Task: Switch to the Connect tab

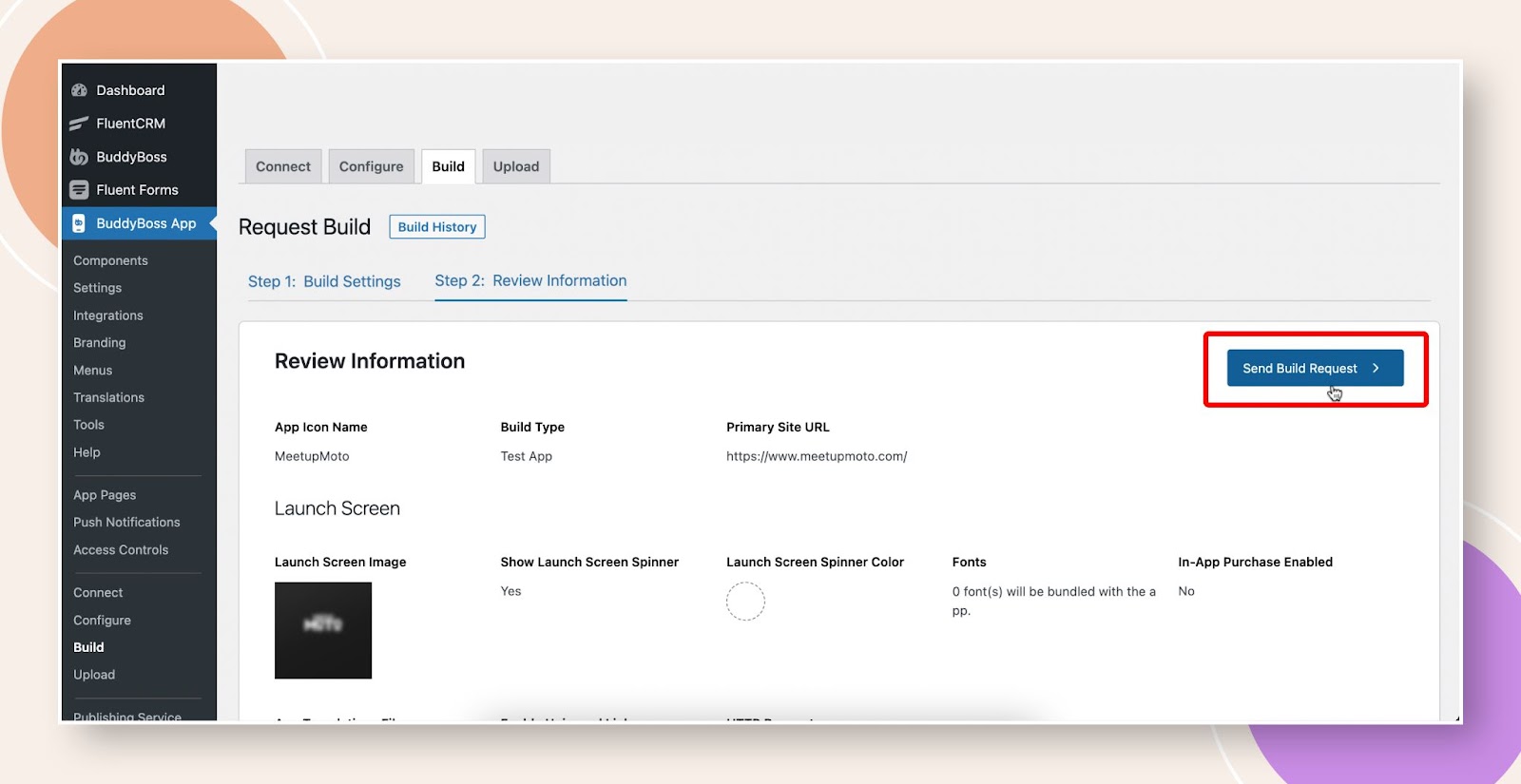Action: [283, 166]
